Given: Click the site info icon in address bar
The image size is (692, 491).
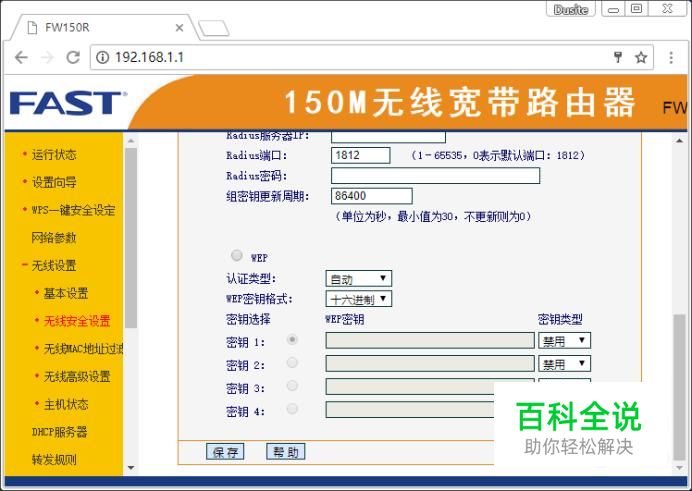Looking at the screenshot, I should click(102, 57).
